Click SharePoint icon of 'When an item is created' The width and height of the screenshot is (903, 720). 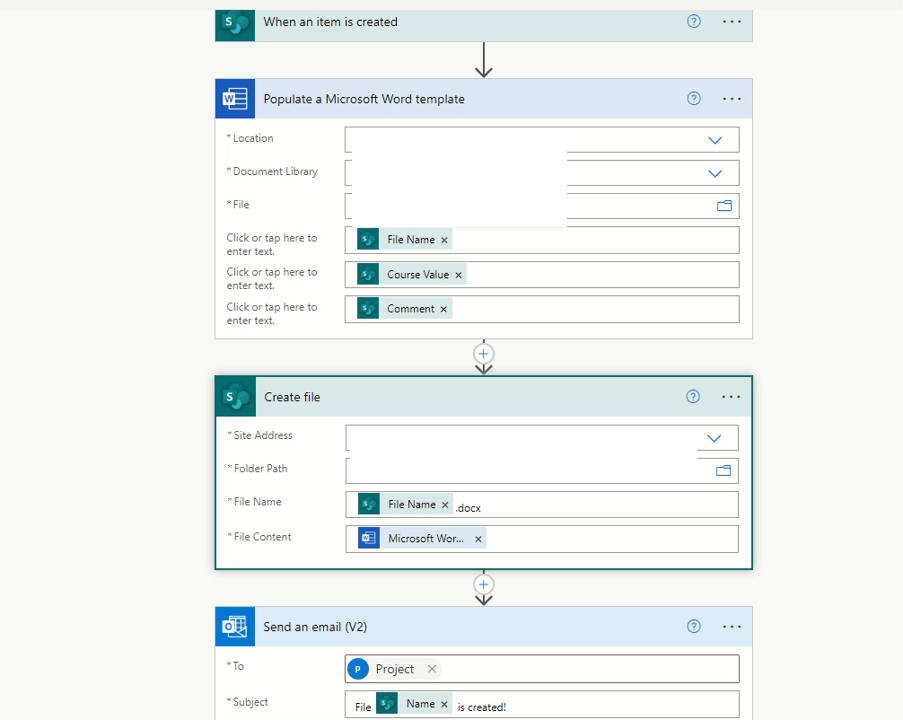pyautogui.click(x=235, y=25)
